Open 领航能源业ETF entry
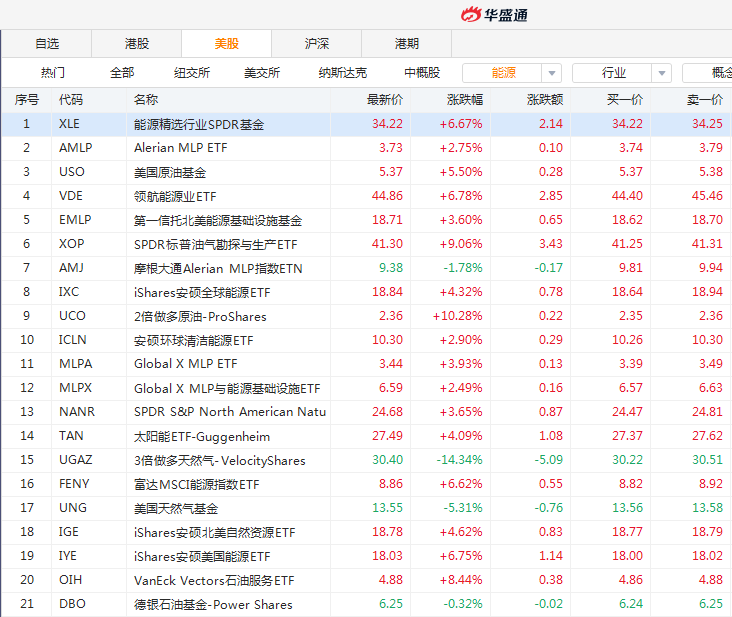 tap(175, 196)
